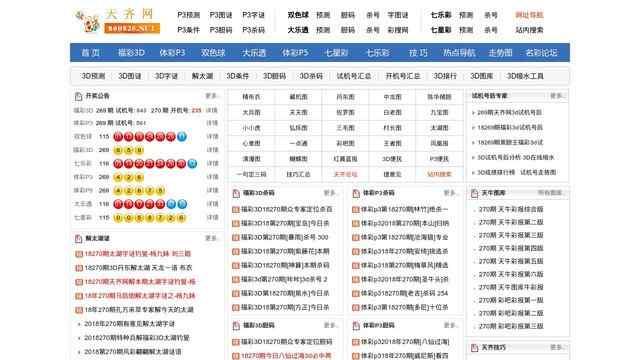Open the 体彩P5 navigation tab
640x360 pixels.
295,53
